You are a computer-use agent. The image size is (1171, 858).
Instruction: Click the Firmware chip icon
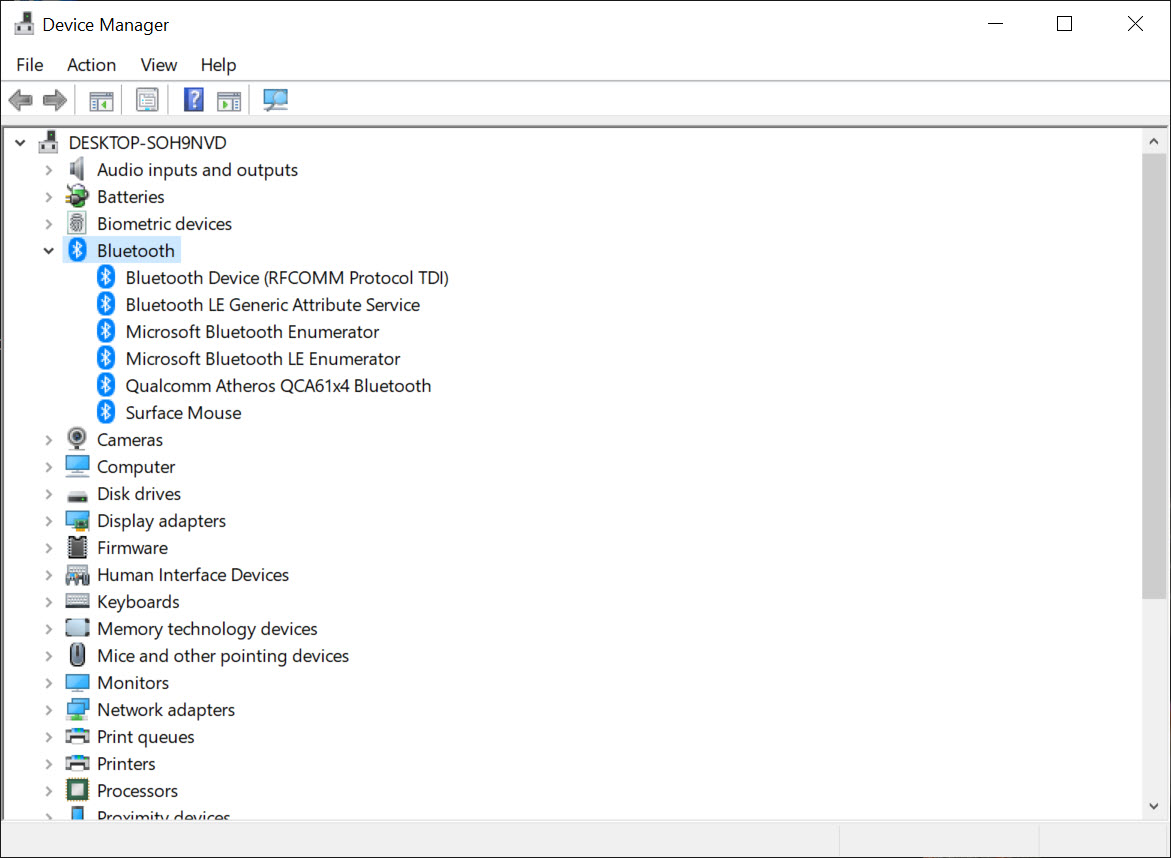point(77,547)
